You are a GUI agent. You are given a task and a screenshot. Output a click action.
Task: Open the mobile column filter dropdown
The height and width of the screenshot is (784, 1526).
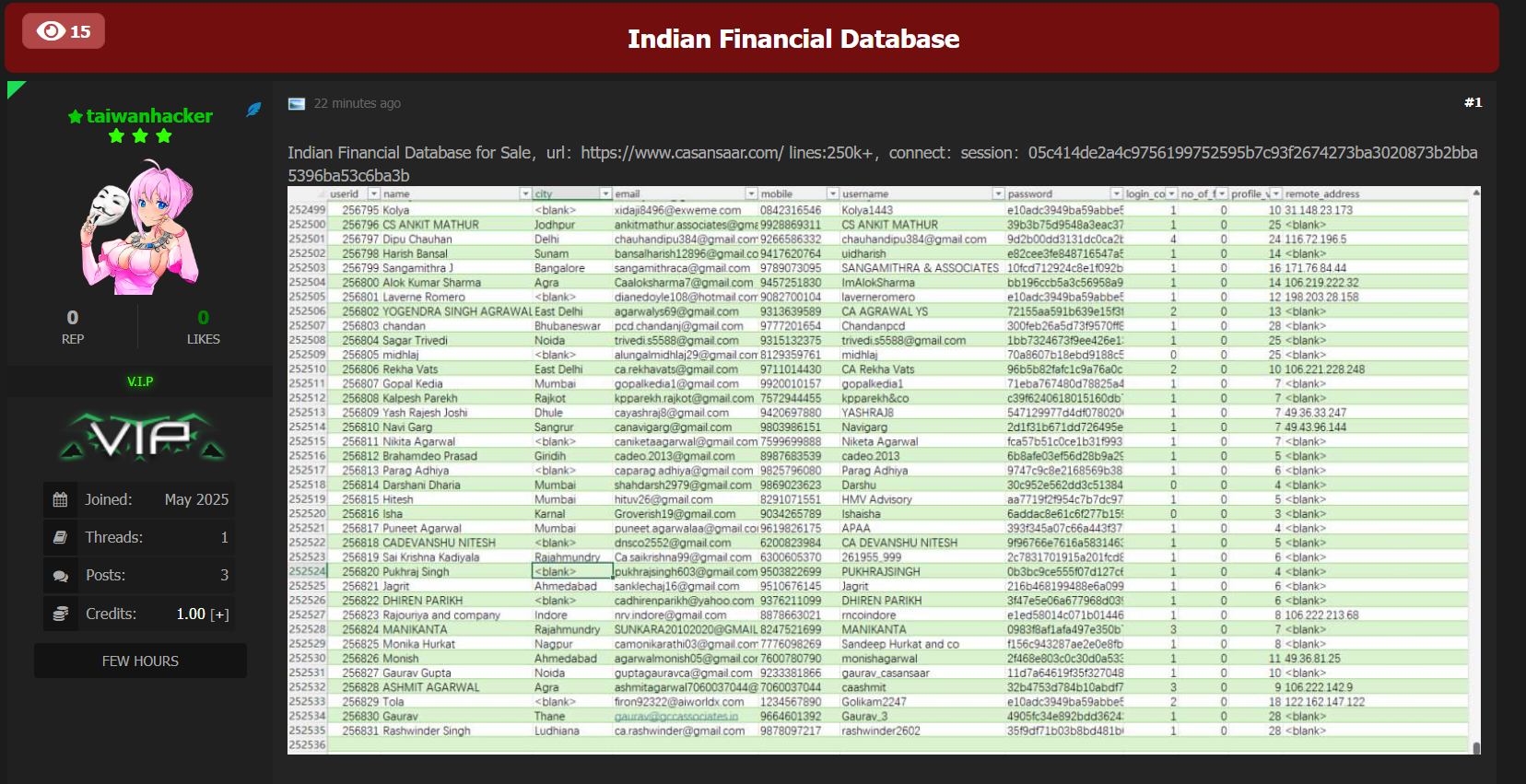pyautogui.click(x=833, y=193)
